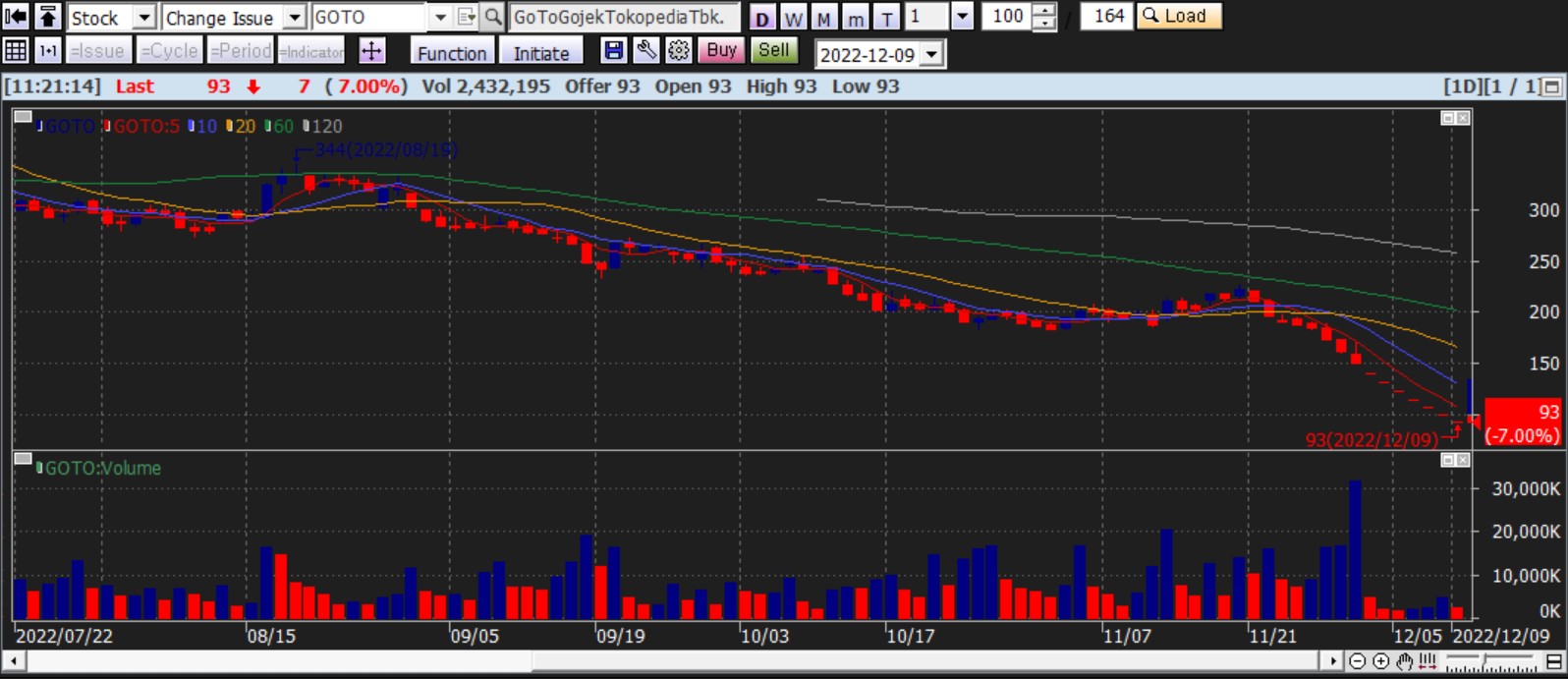Expand the symbol history dropdown arrow

click(440, 18)
